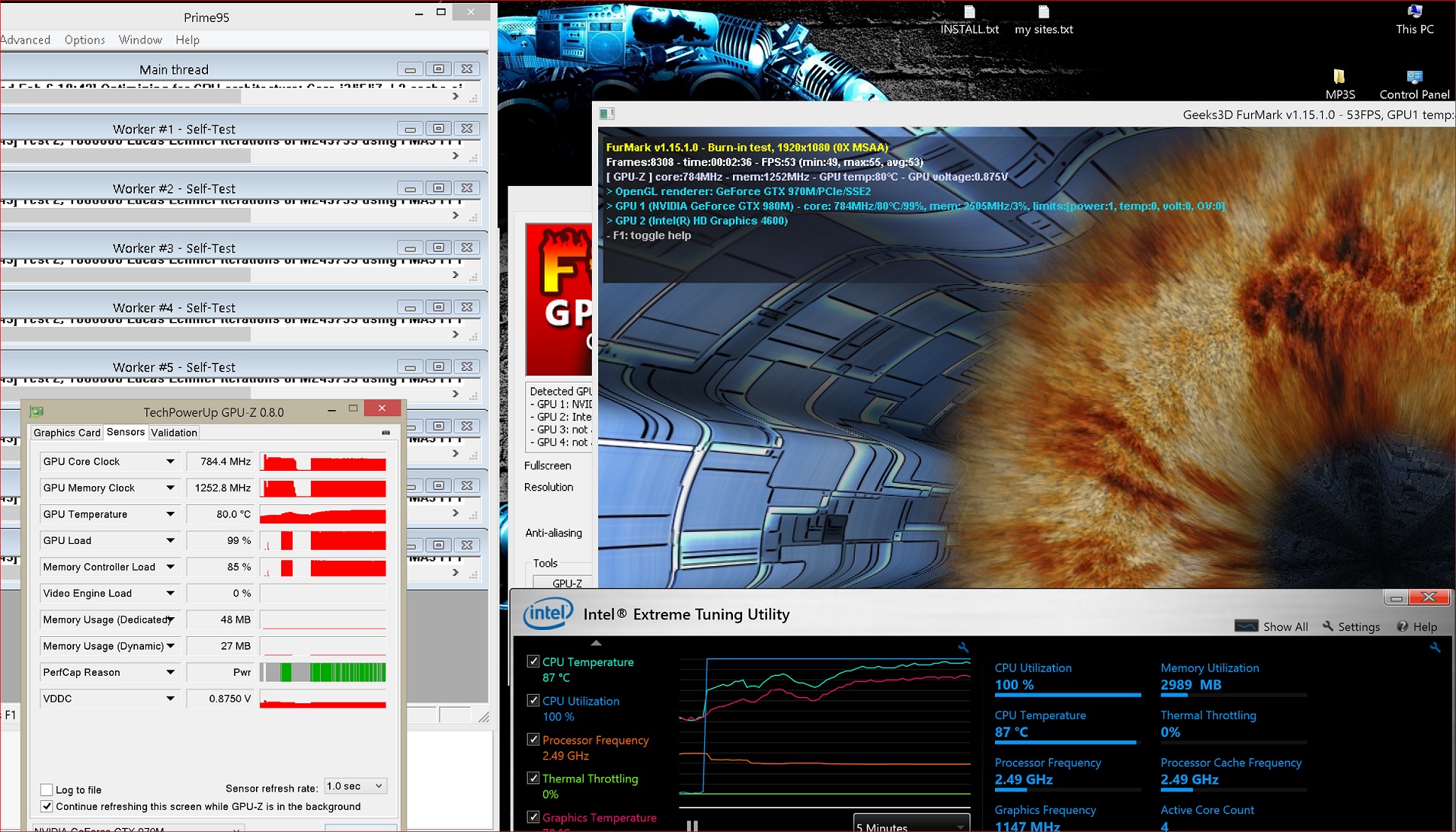Click Show All in Intel XTU

click(x=1271, y=626)
